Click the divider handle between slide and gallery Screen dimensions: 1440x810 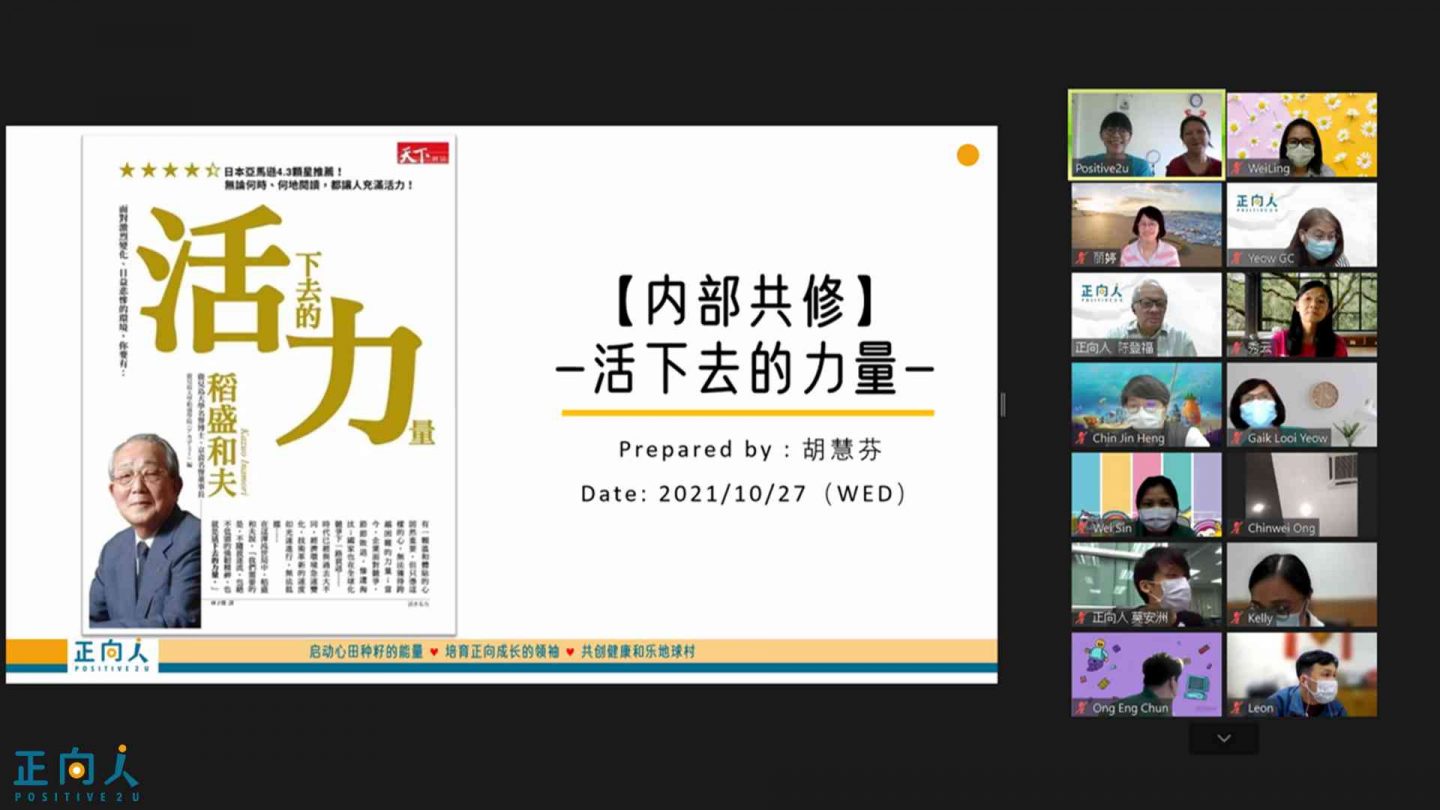1002,405
